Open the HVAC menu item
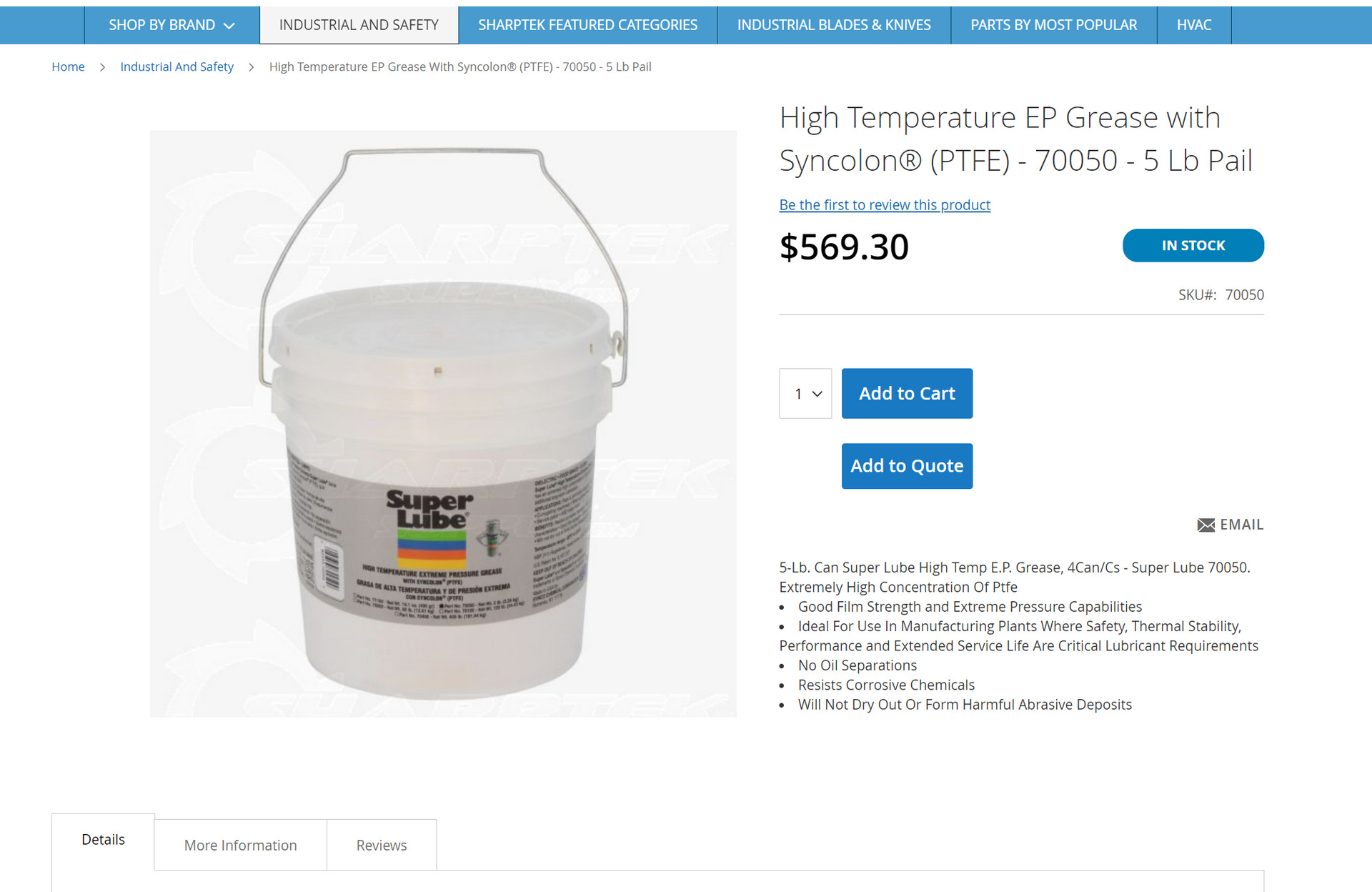 point(1194,25)
